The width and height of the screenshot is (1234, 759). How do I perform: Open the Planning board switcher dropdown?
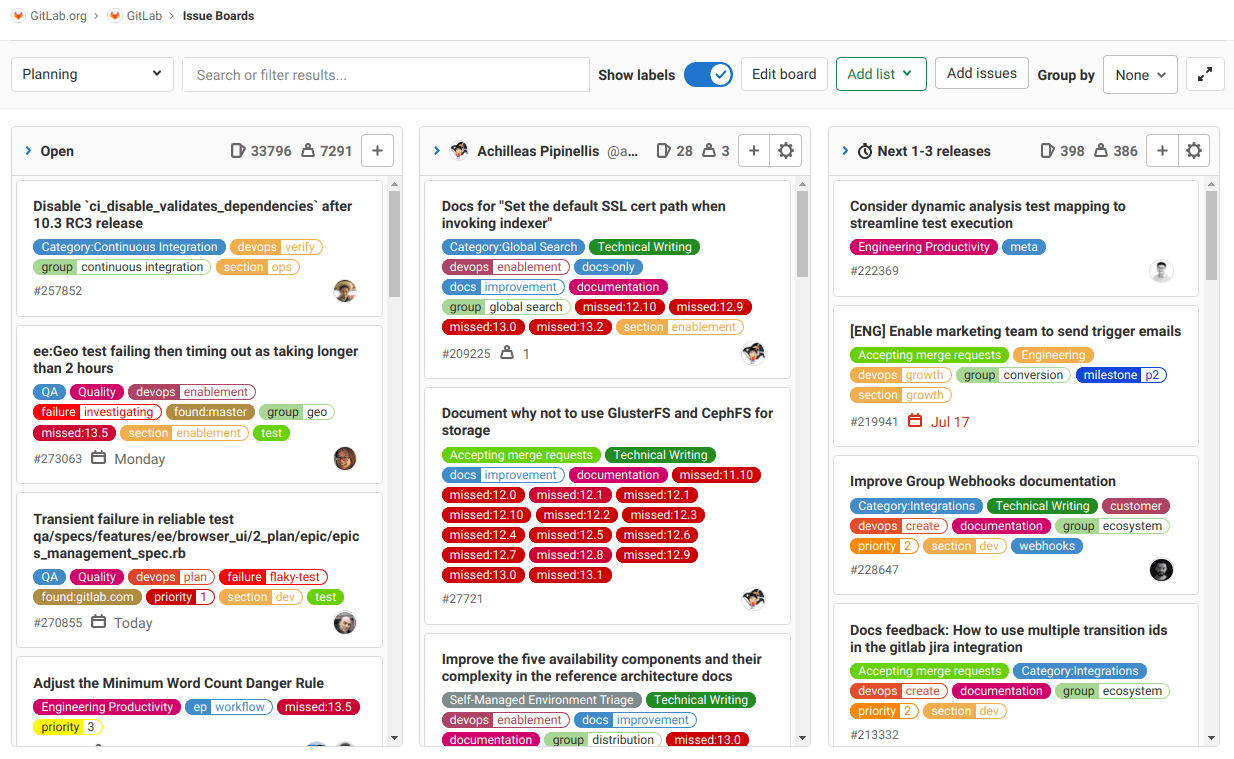(x=92, y=73)
